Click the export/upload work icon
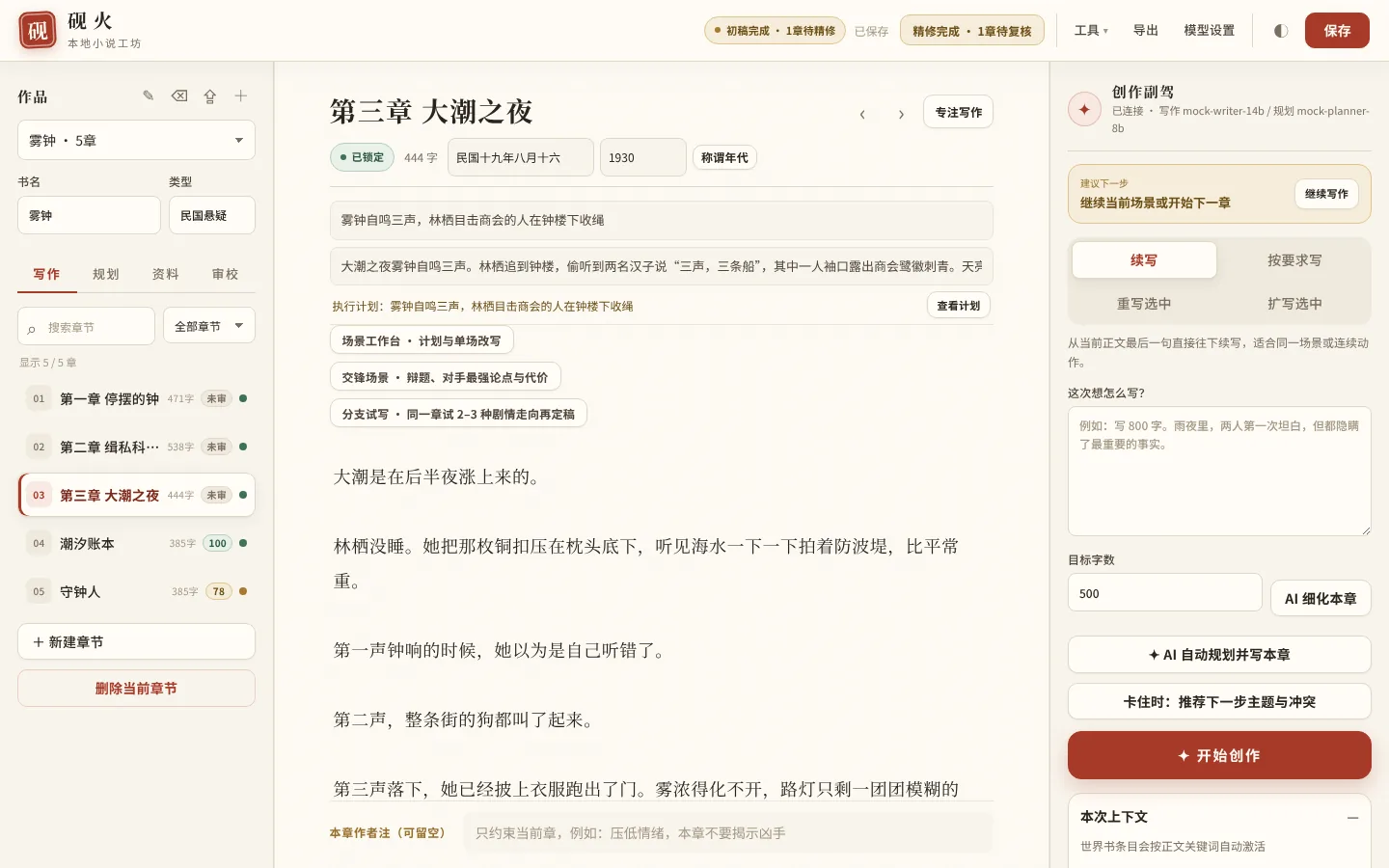 (x=210, y=95)
